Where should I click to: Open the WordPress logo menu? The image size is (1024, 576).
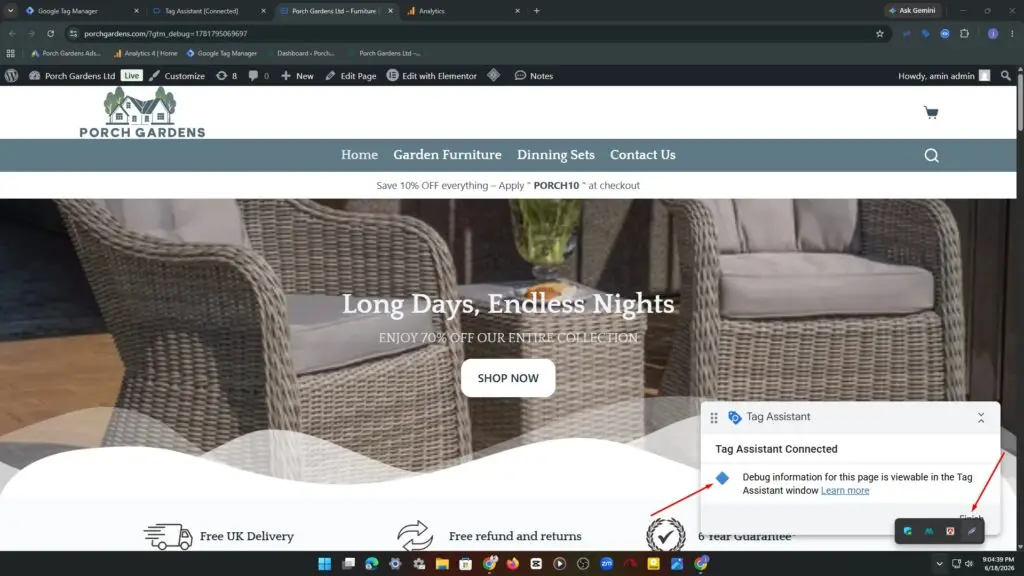tap(11, 76)
